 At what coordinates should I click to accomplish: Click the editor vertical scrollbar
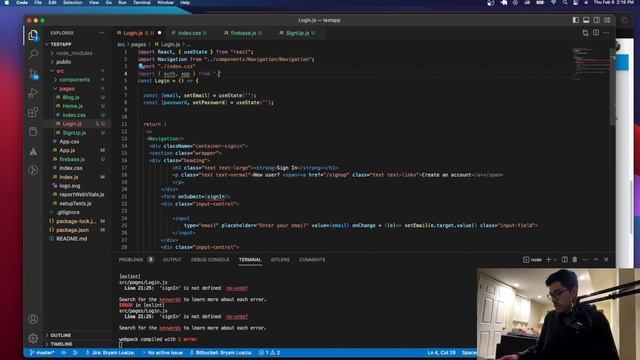pyautogui.click(x=613, y=88)
